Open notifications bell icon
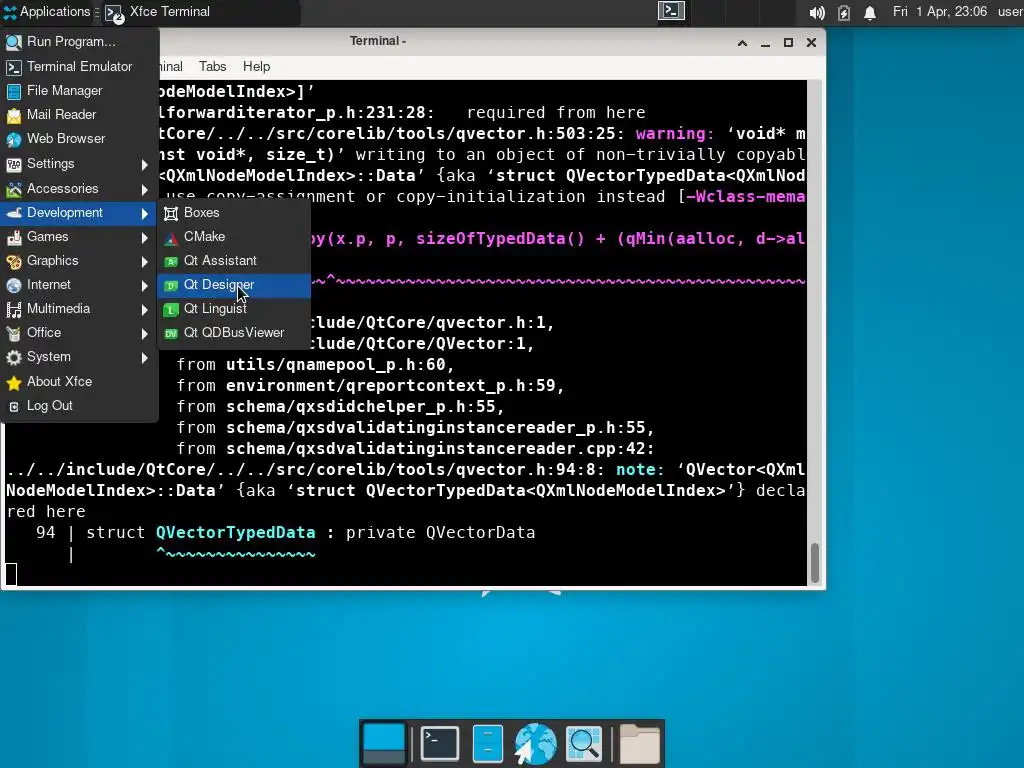 [870, 12]
